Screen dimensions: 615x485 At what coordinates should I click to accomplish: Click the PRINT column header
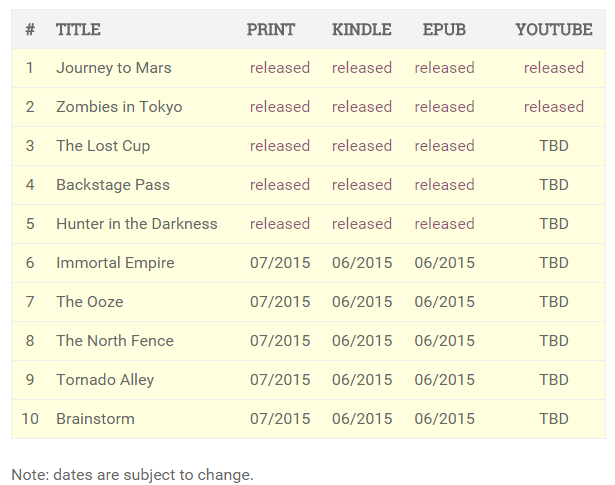(x=271, y=30)
